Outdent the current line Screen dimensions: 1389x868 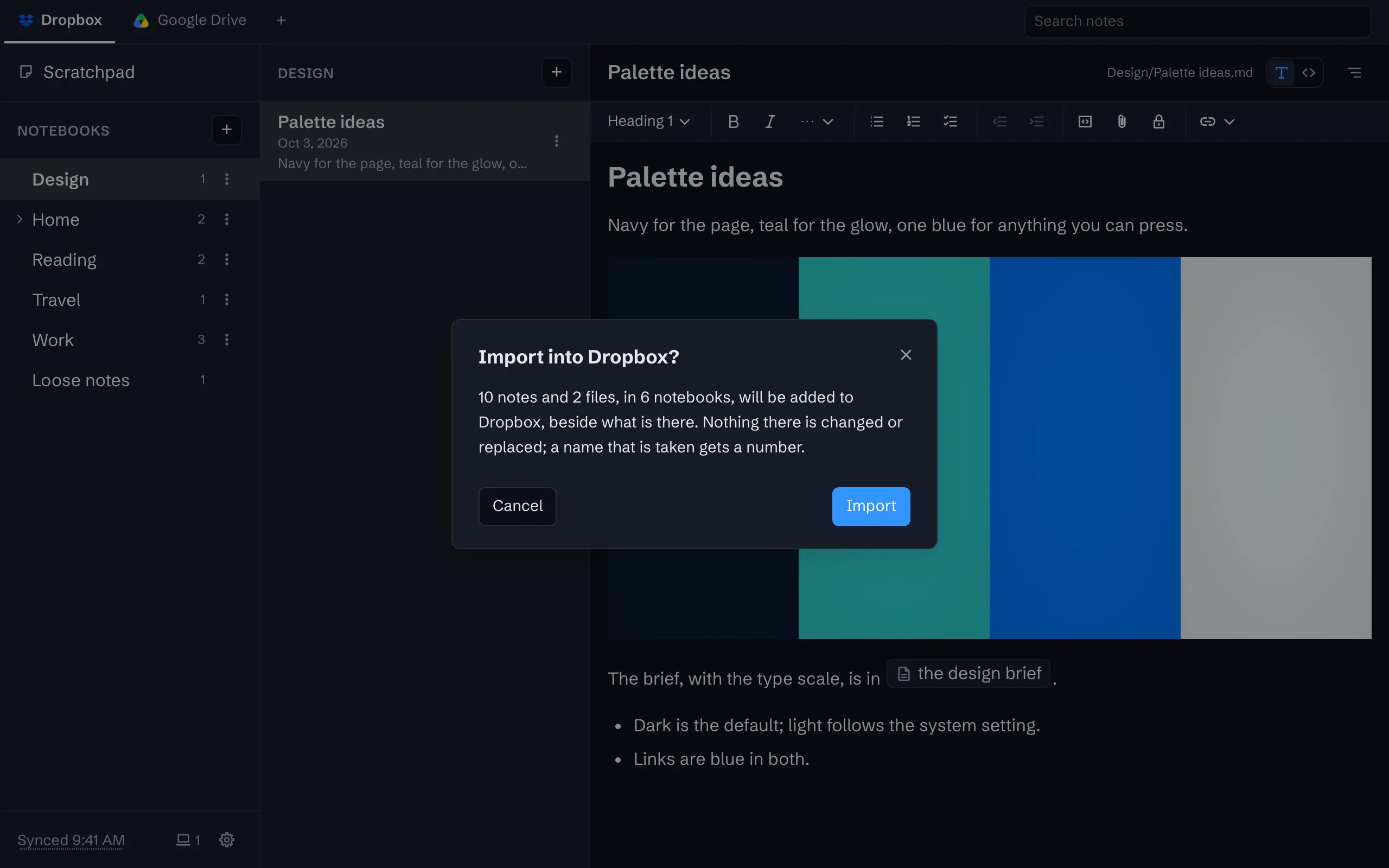coord(1000,122)
